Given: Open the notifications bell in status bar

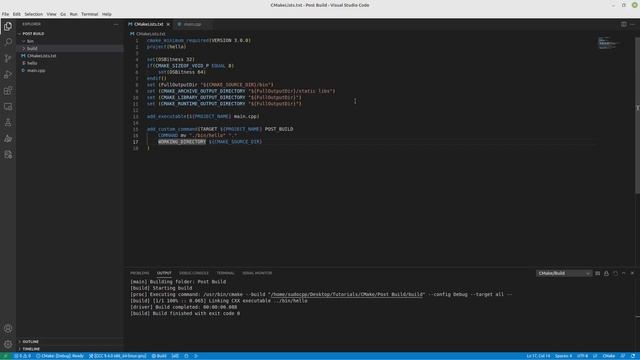Looking at the screenshot, I should click(x=633, y=356).
